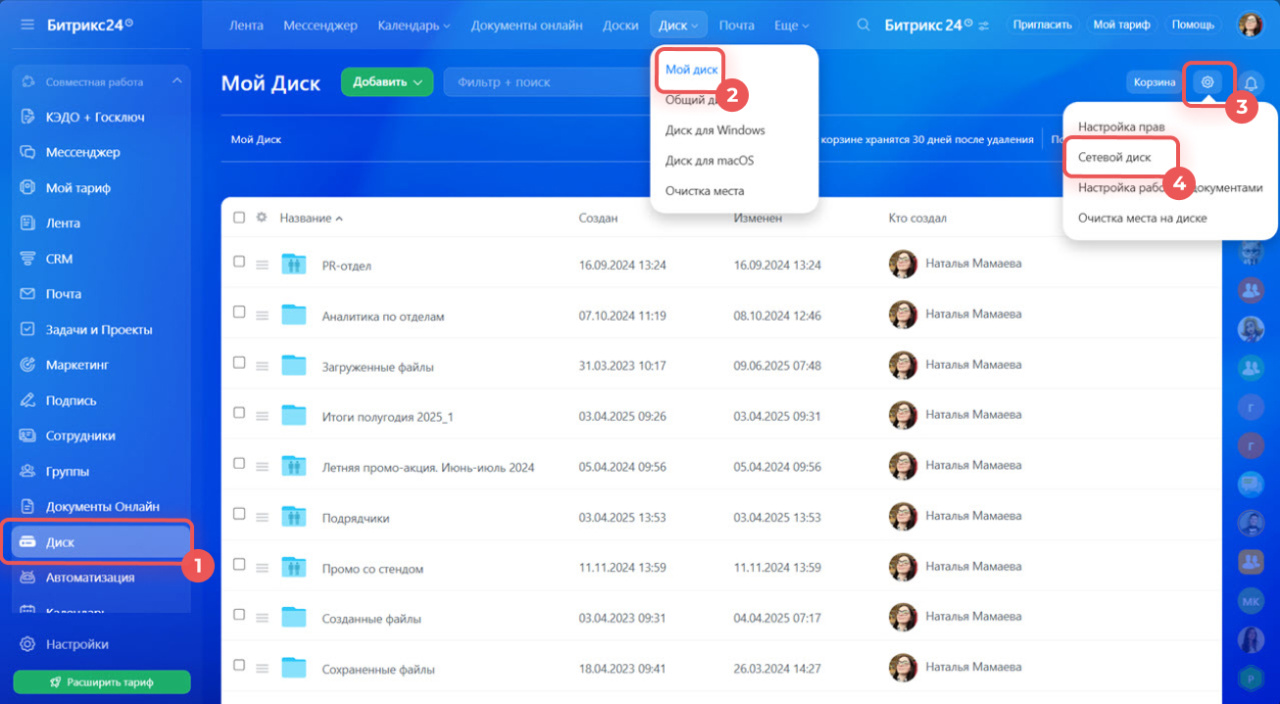Click the table settings gear beside Название

tap(262, 217)
